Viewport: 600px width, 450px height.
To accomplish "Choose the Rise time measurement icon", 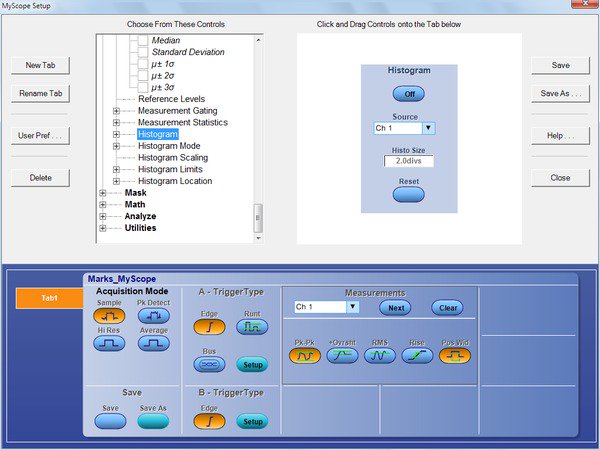I will 417,355.
